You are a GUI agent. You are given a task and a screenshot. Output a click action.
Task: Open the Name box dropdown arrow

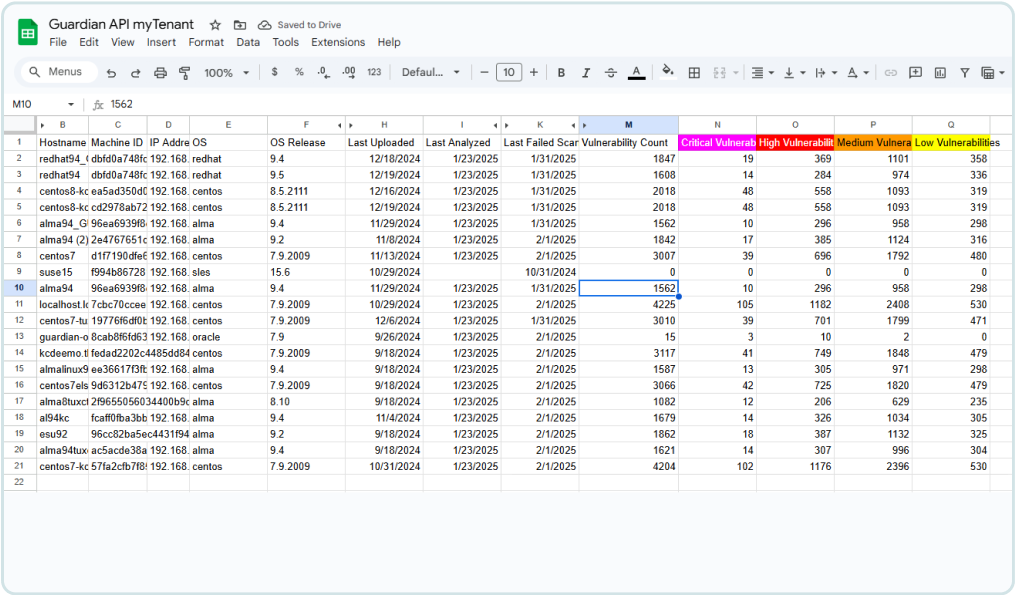point(71,104)
